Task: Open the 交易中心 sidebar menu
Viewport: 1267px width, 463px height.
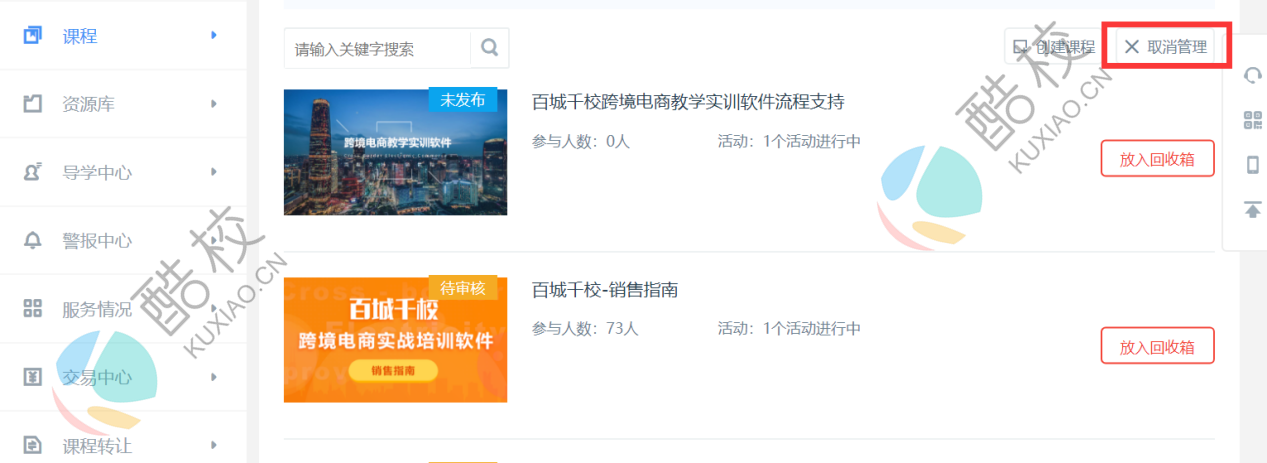Action: [123, 377]
